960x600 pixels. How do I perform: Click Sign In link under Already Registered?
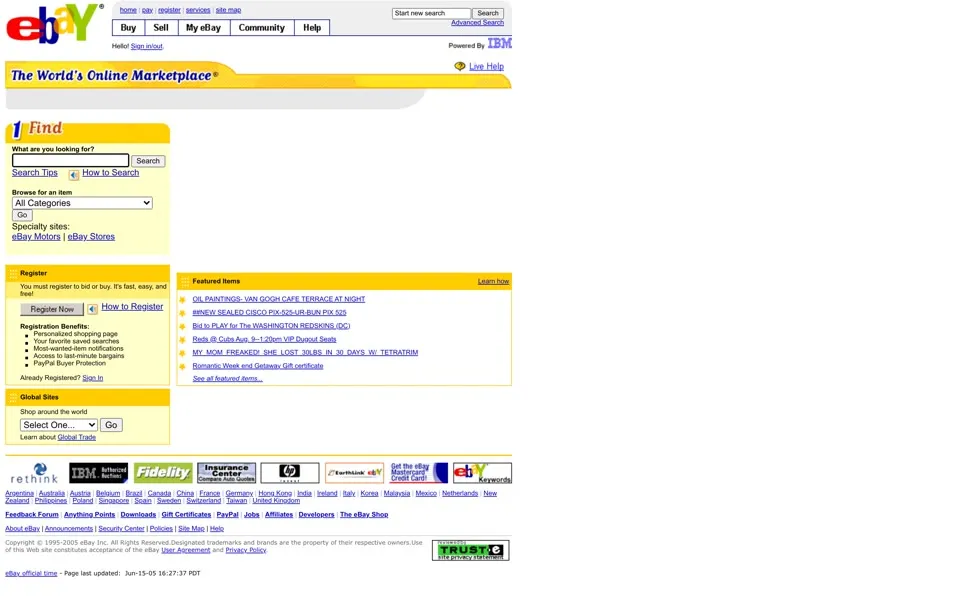92,378
